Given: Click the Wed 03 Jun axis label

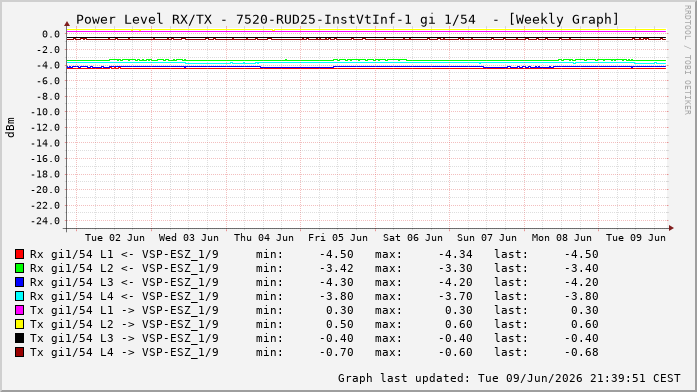Looking at the screenshot, I should click(189, 238).
